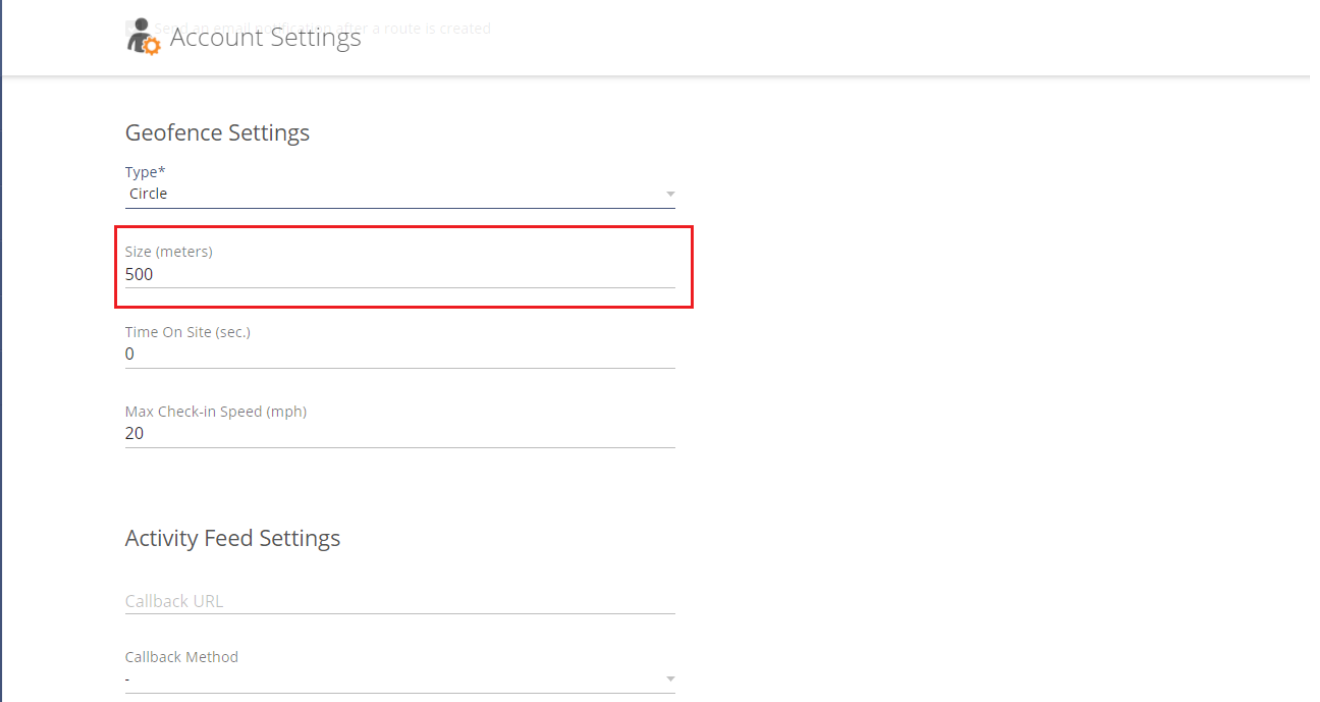Select the Size (meters) field with 500
Screen dimensions: 1320x702
coord(400,274)
